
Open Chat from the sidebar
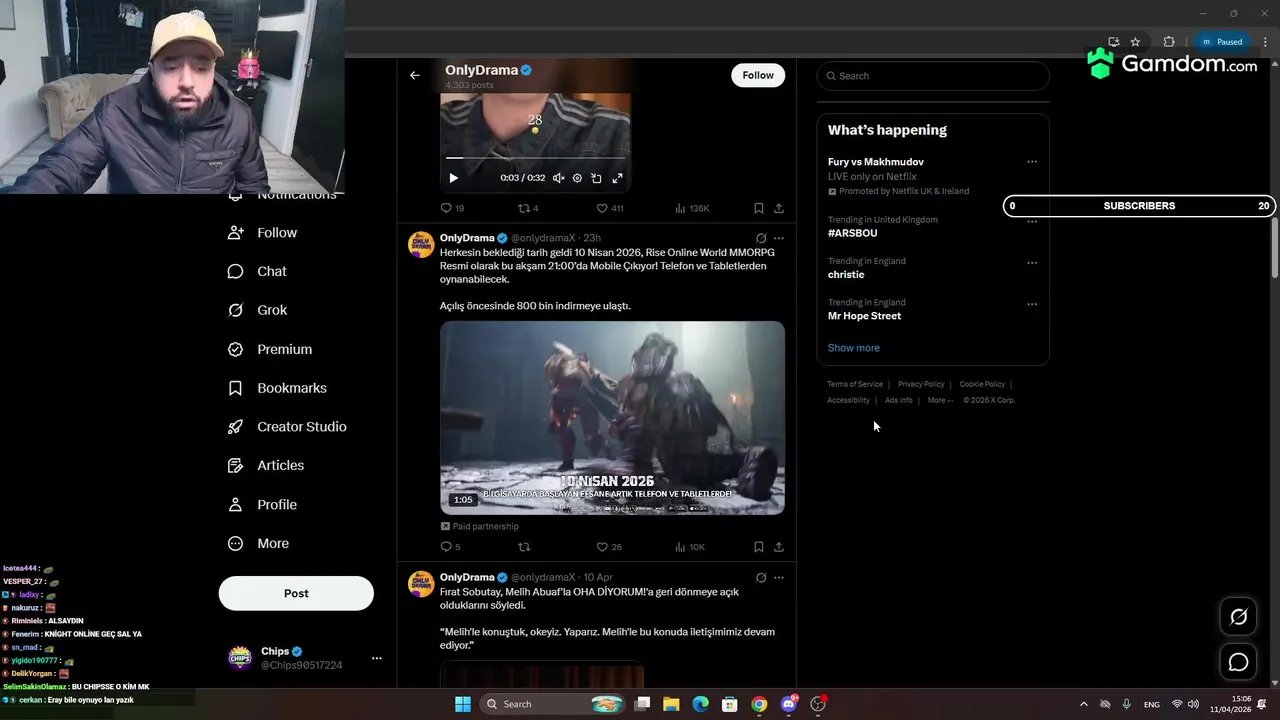[x=257, y=271]
